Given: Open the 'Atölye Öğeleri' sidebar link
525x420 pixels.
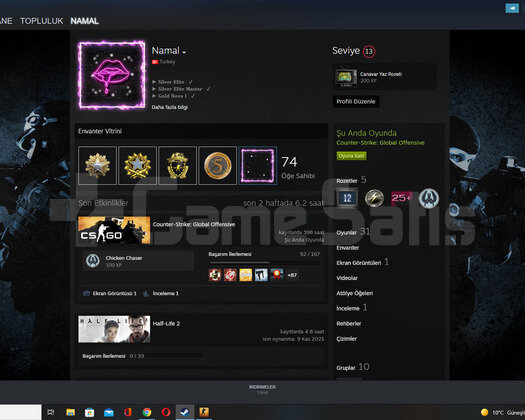Looking at the screenshot, I should [x=355, y=293].
